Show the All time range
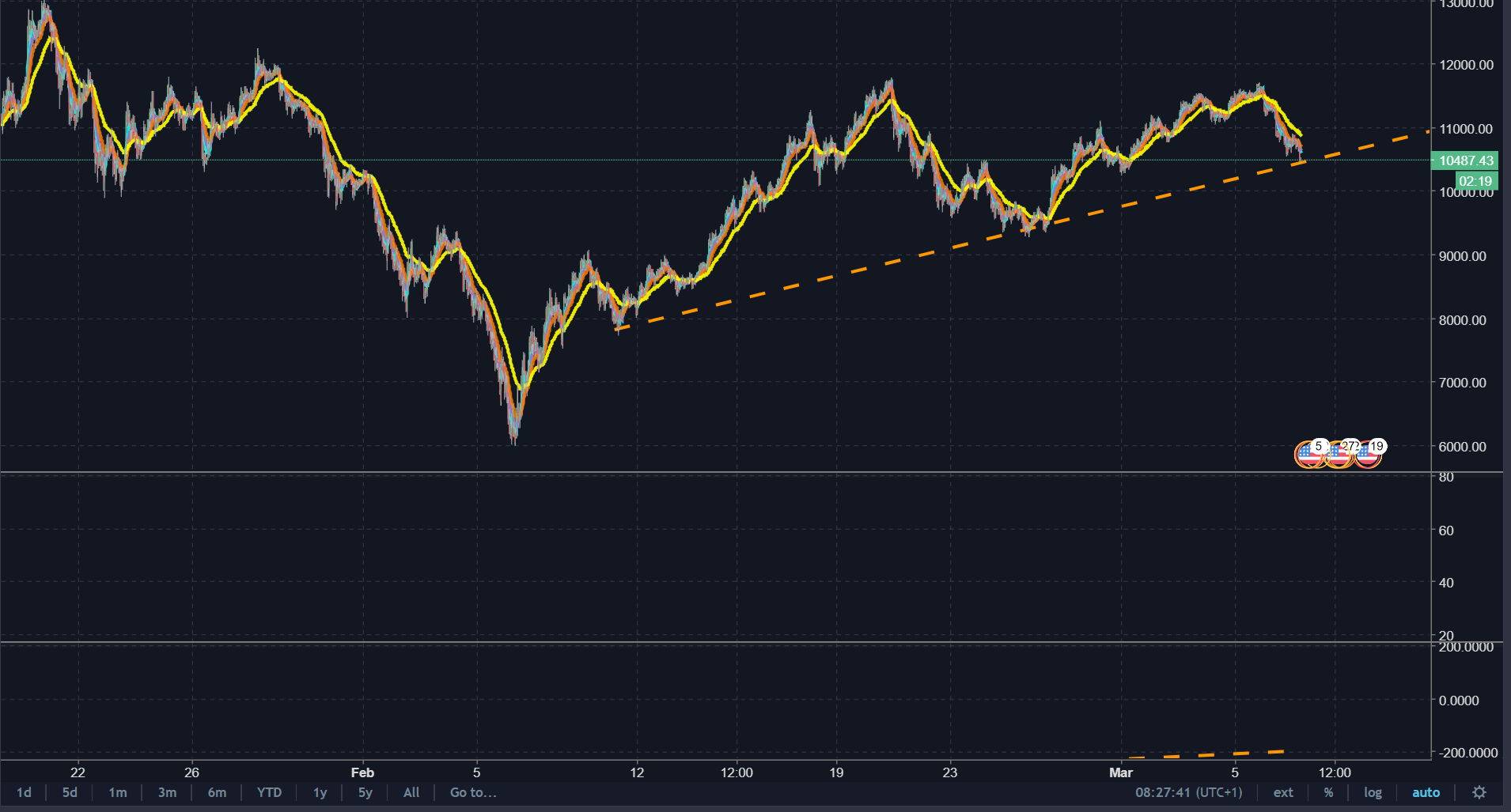The width and height of the screenshot is (1511, 812). point(411,792)
